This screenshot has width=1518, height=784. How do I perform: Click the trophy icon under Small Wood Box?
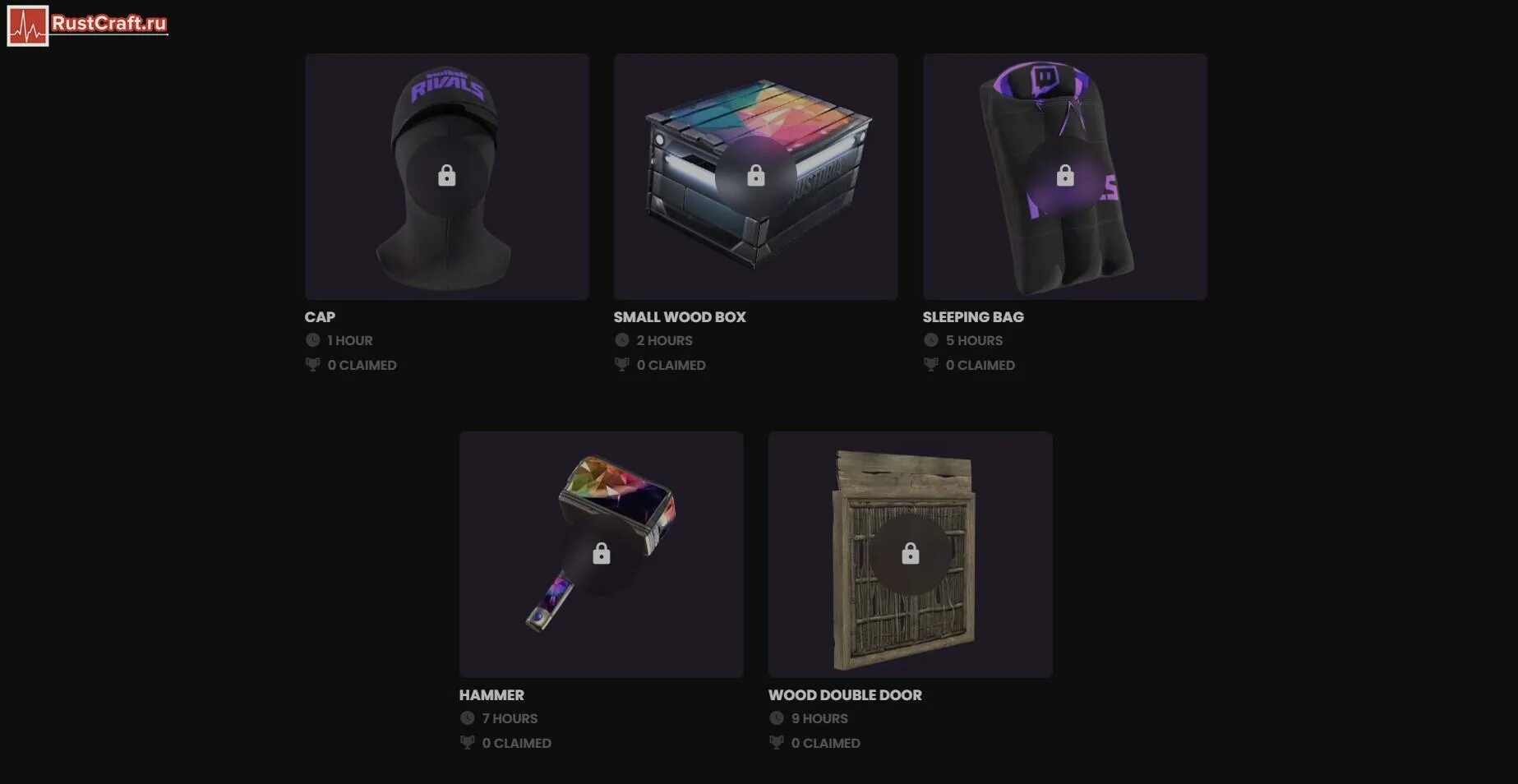click(x=621, y=364)
